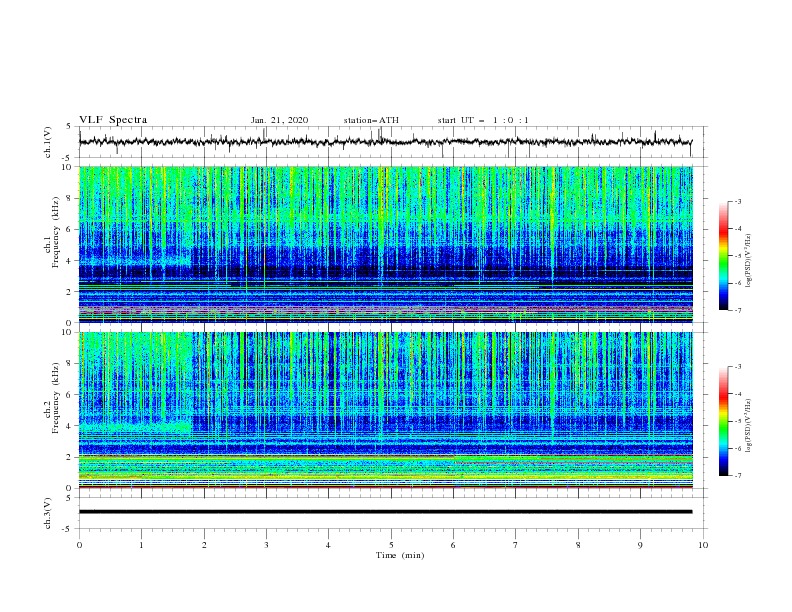
Task: Select the date label "Jan. 21, 2020"
Action: click(279, 120)
